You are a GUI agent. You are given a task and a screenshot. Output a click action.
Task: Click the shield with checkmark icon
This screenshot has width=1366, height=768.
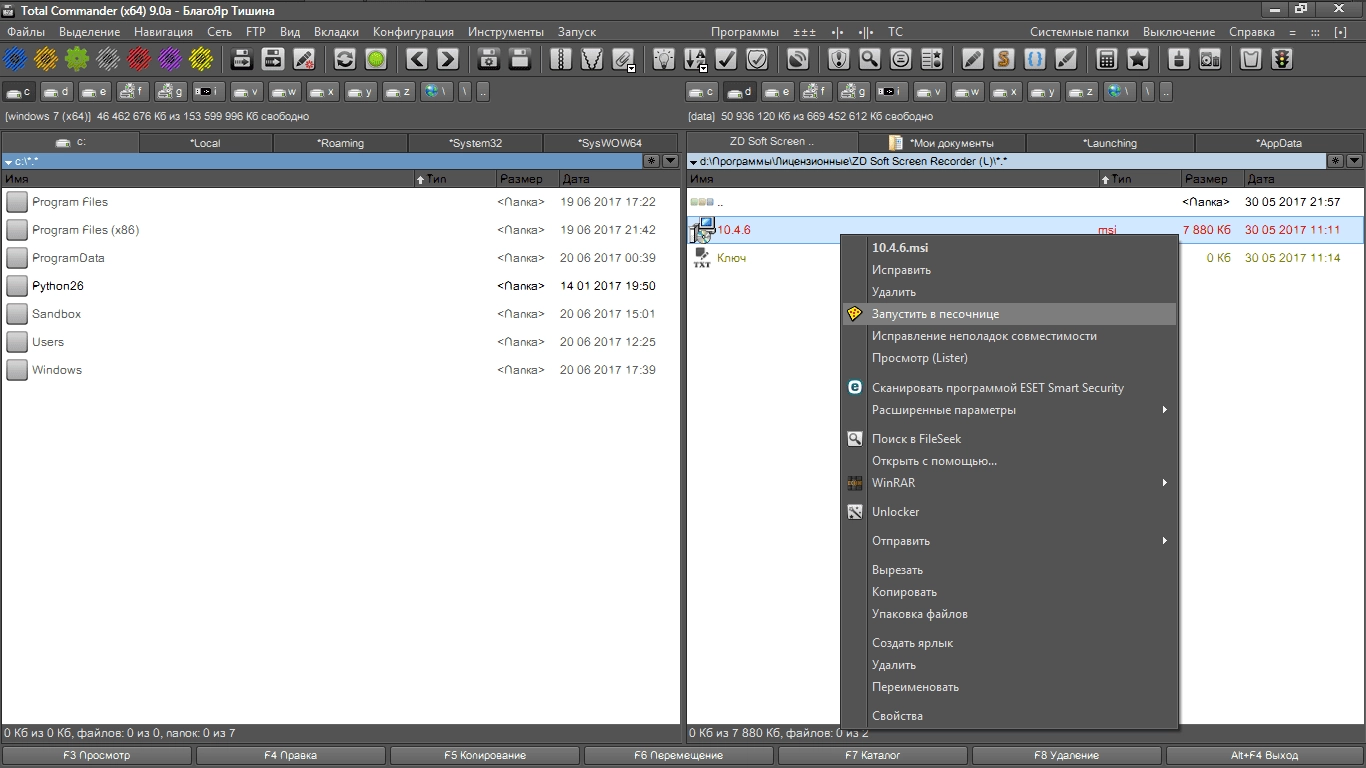(758, 59)
